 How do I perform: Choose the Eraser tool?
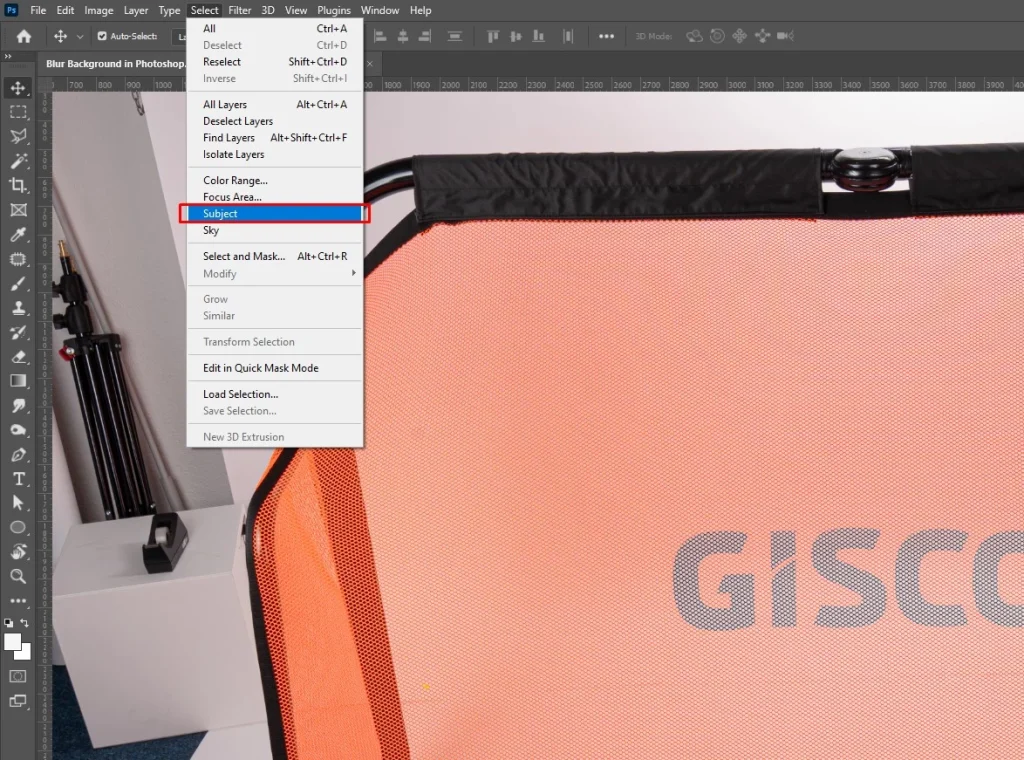coord(18,356)
